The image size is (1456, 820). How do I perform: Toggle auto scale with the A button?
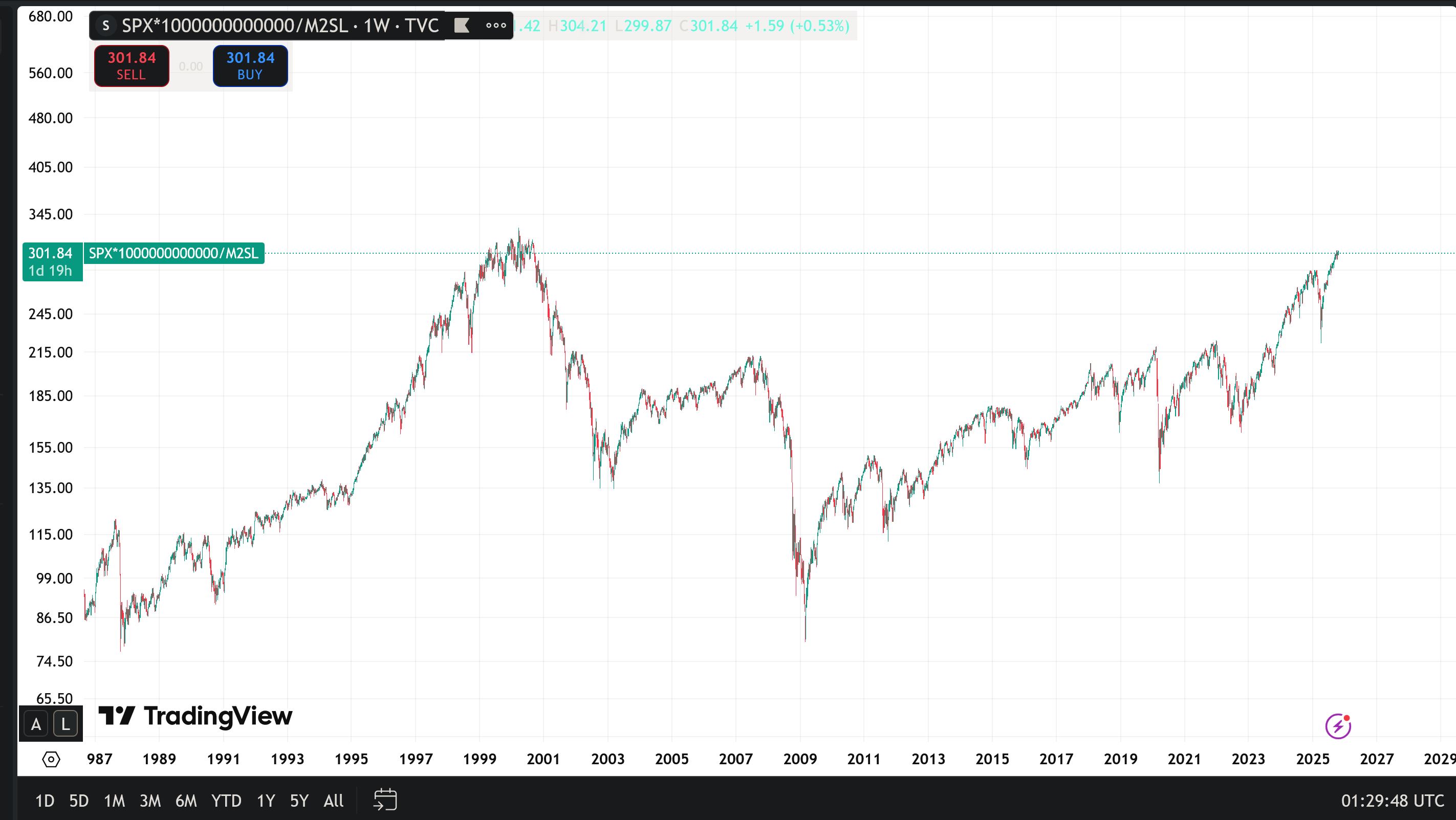pyautogui.click(x=36, y=724)
